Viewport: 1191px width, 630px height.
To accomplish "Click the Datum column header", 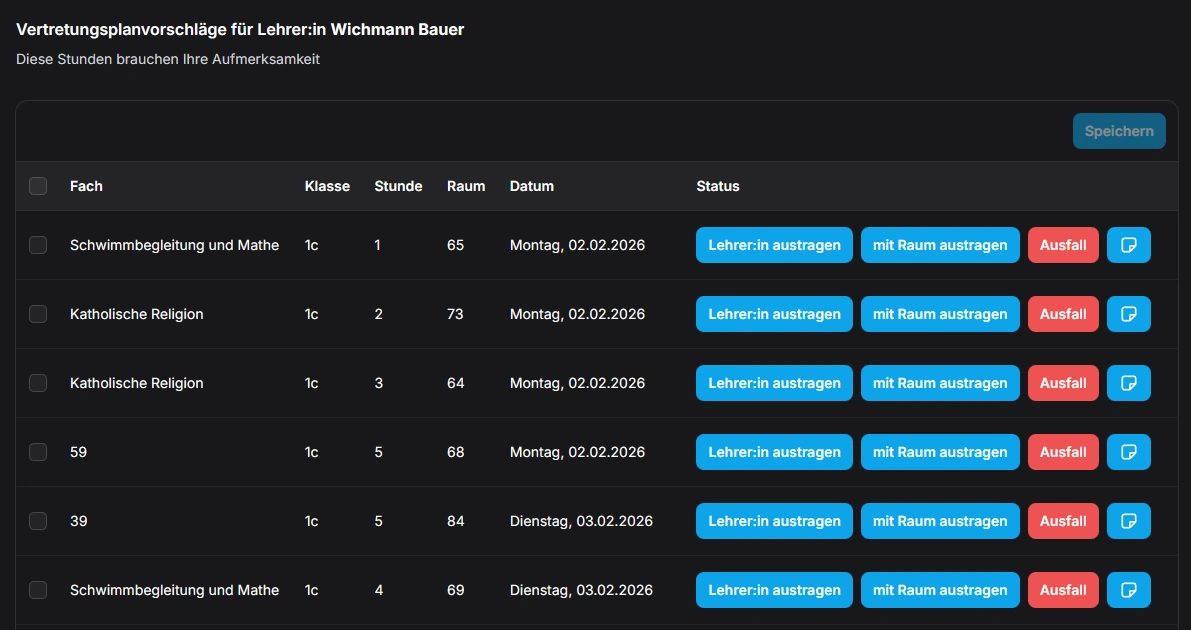I will 531,186.
